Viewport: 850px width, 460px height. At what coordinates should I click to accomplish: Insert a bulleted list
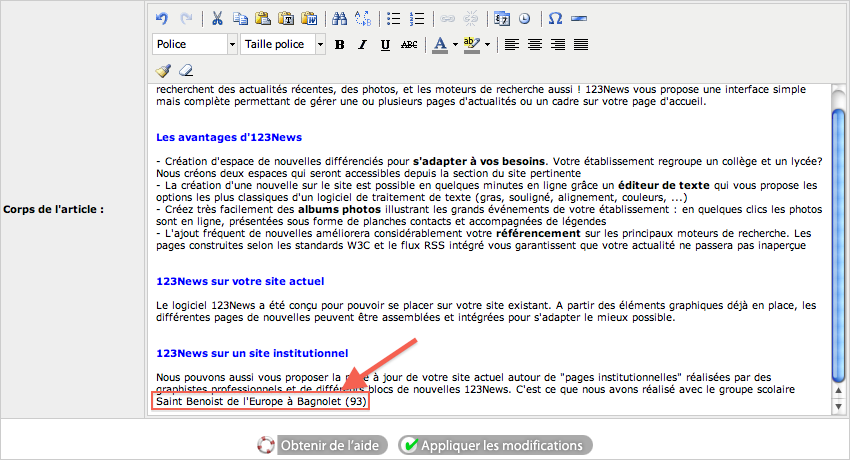tap(394, 18)
